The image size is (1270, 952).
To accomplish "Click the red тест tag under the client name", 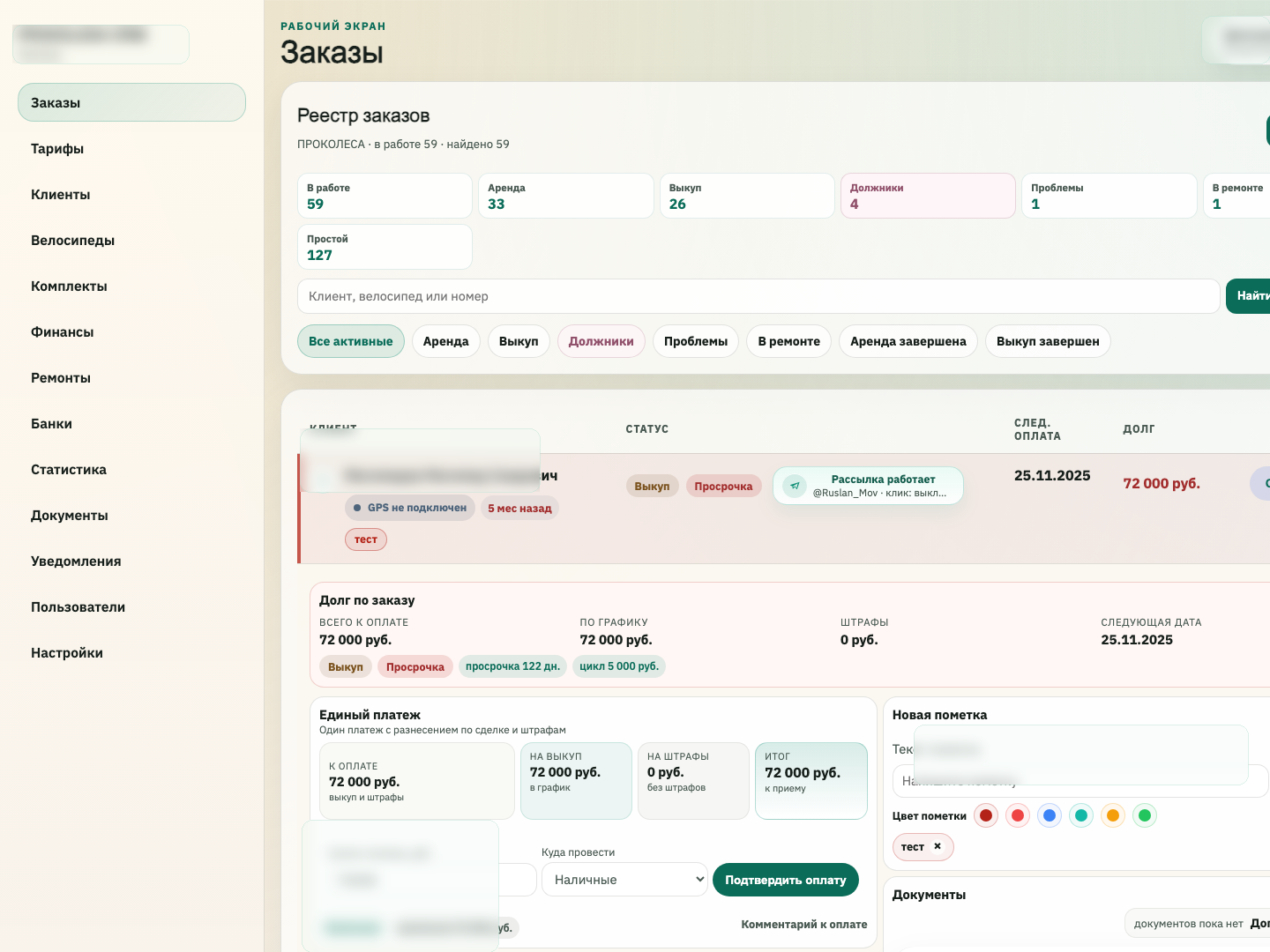I will point(366,539).
